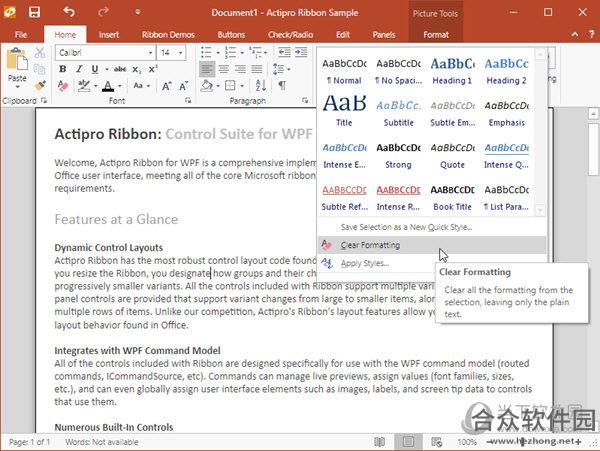Open the Check/Radio tab

(290, 34)
